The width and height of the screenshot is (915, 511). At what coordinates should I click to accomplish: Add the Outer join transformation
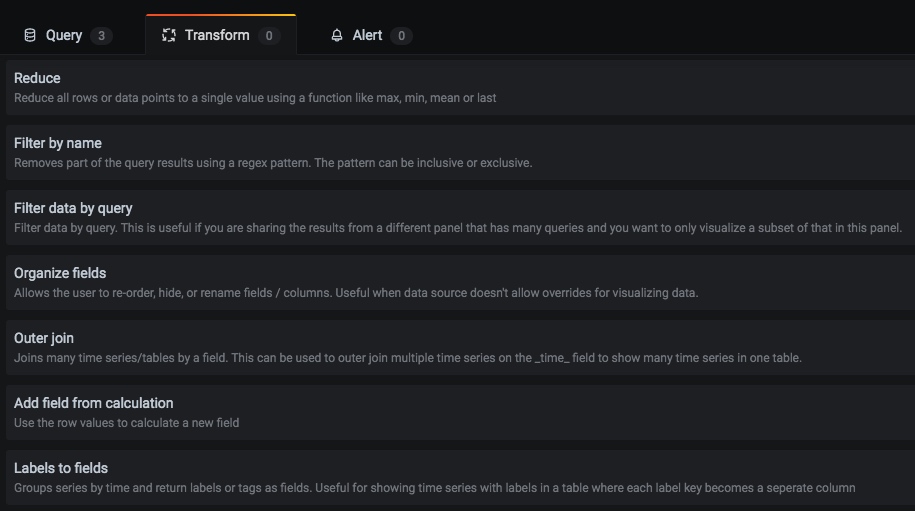[x=44, y=338]
